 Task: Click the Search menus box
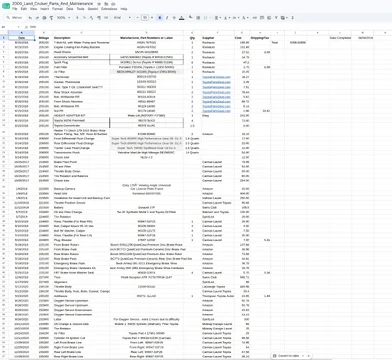click(14, 18)
